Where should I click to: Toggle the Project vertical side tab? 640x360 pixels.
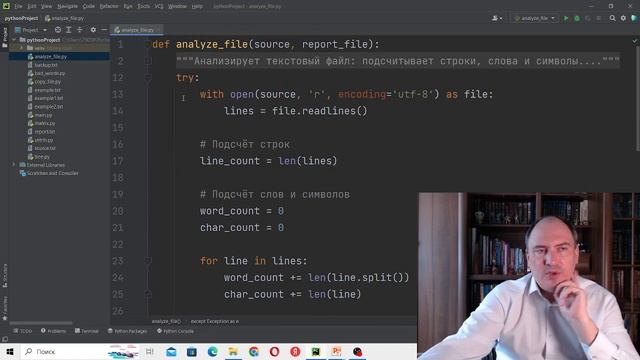click(x=5, y=37)
